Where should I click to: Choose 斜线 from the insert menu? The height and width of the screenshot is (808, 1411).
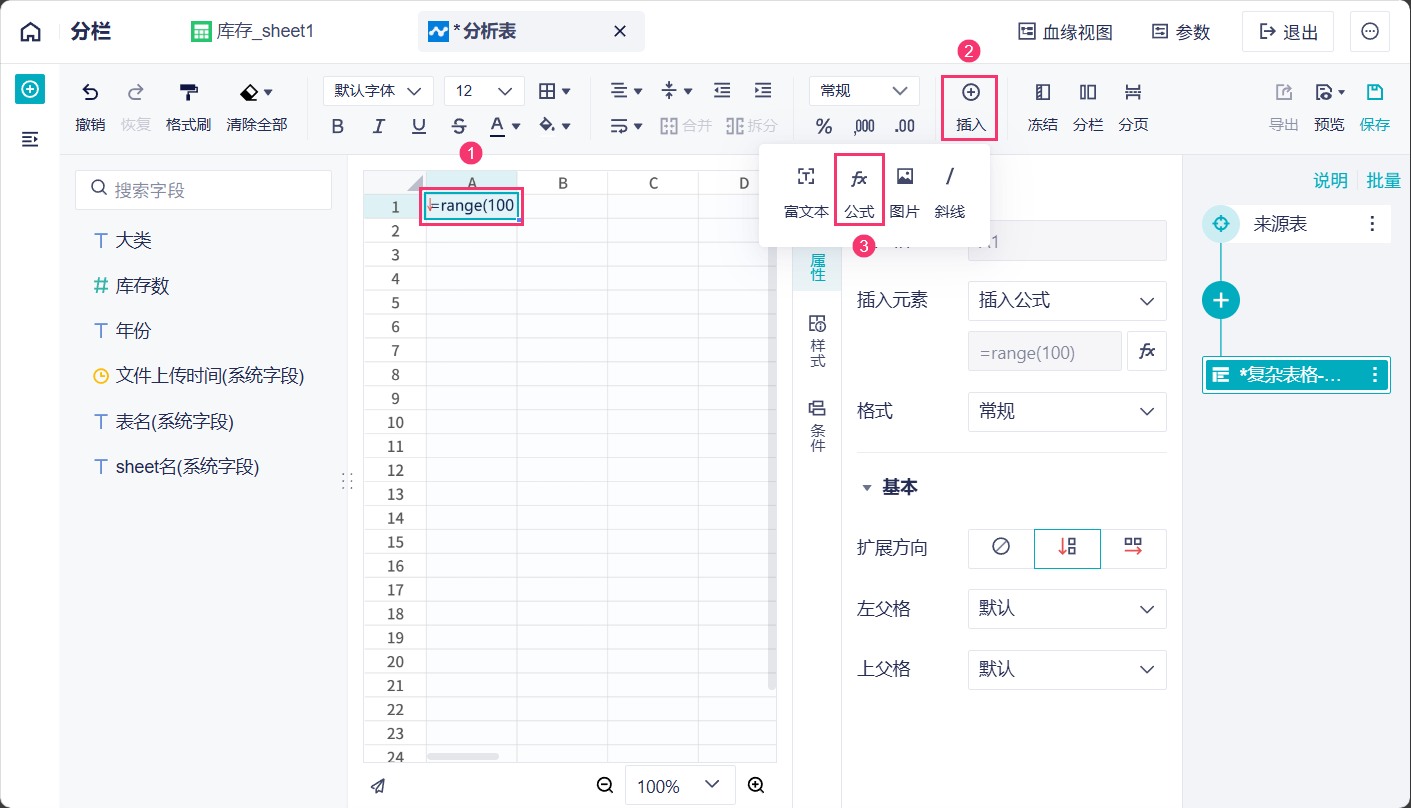coord(950,193)
